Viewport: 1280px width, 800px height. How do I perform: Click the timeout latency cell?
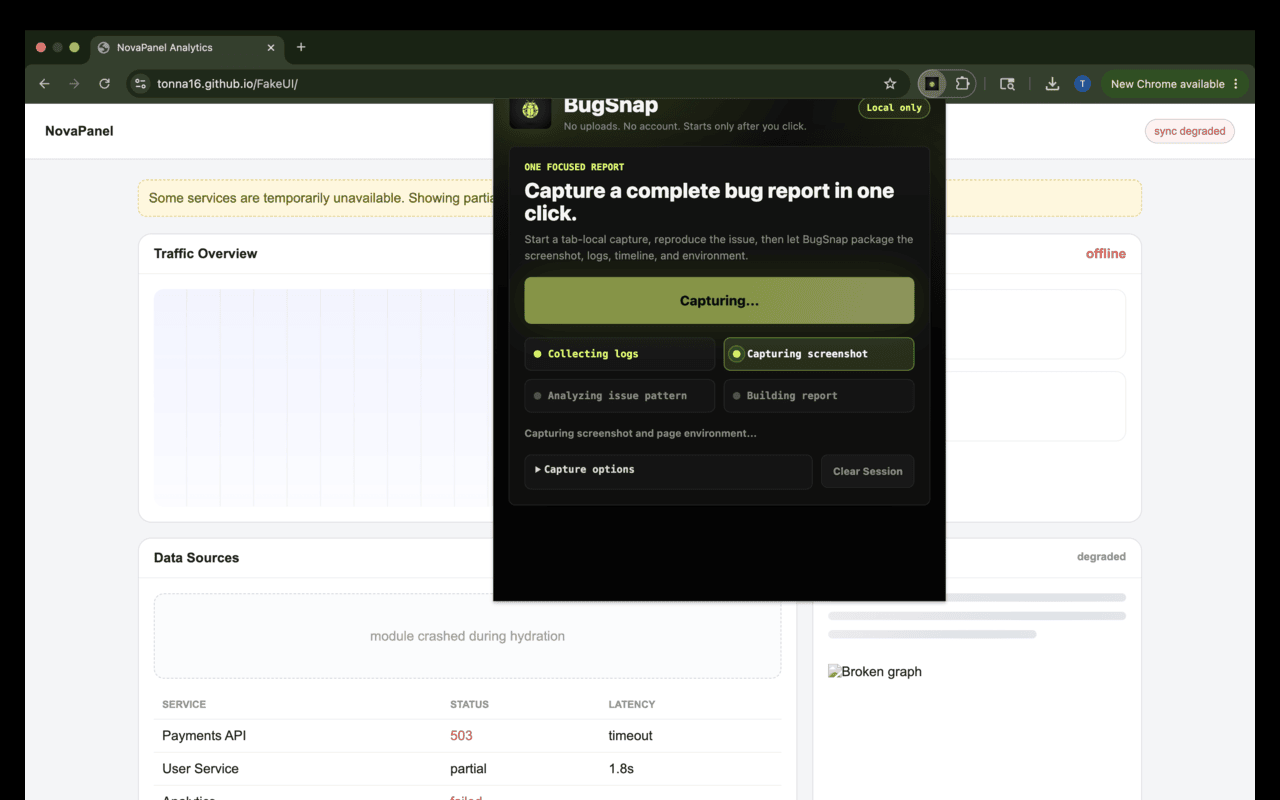(630, 736)
